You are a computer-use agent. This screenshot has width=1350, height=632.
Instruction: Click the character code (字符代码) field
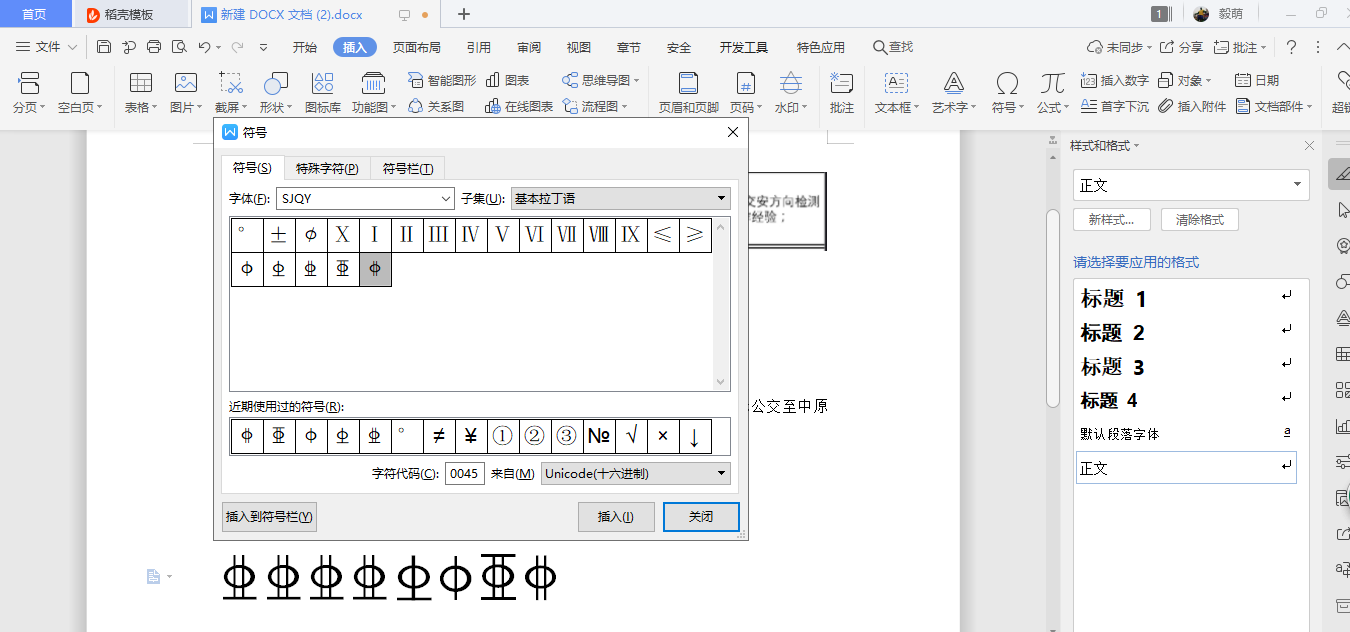[465, 474]
